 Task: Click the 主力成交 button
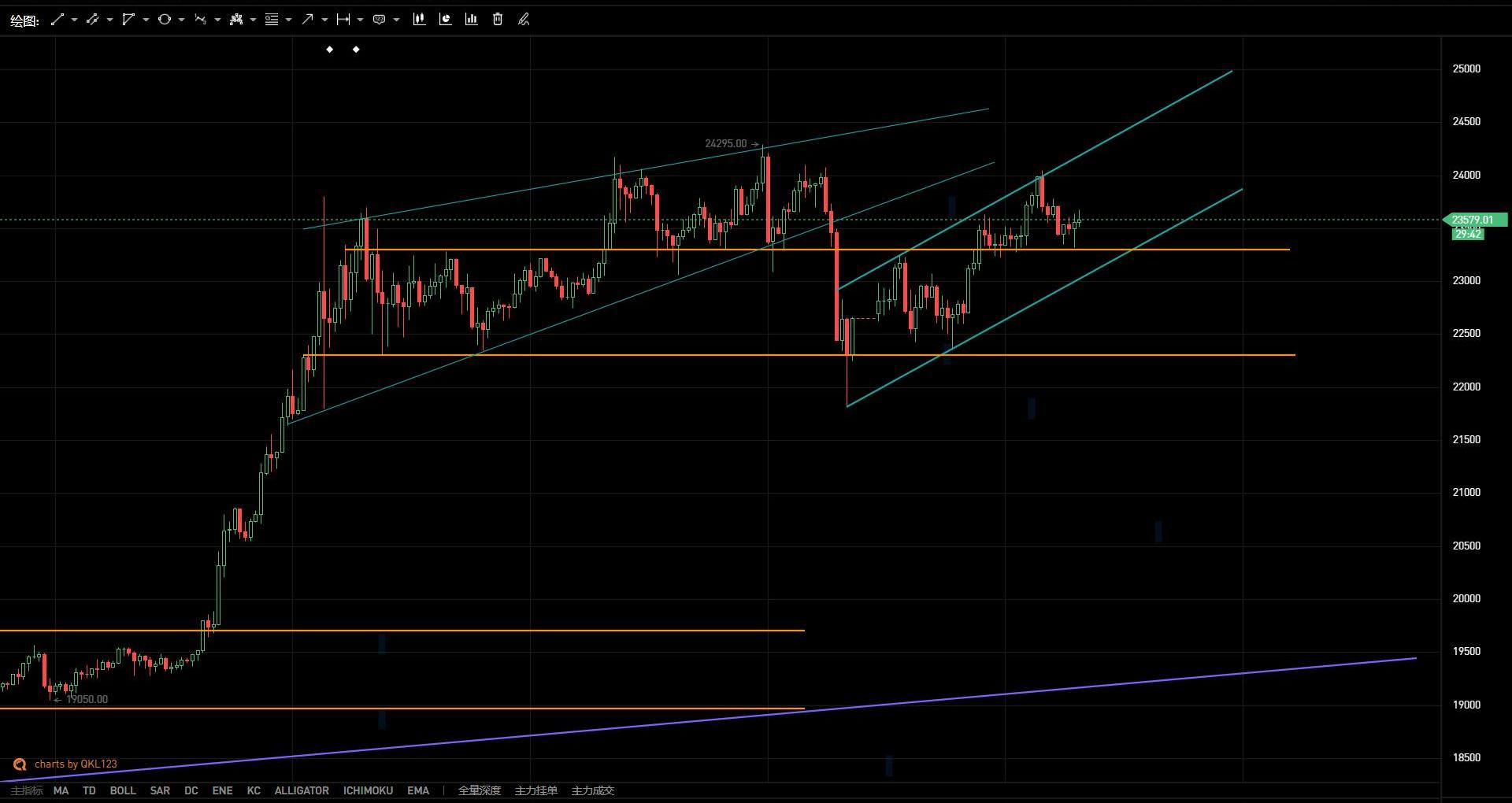coord(592,790)
